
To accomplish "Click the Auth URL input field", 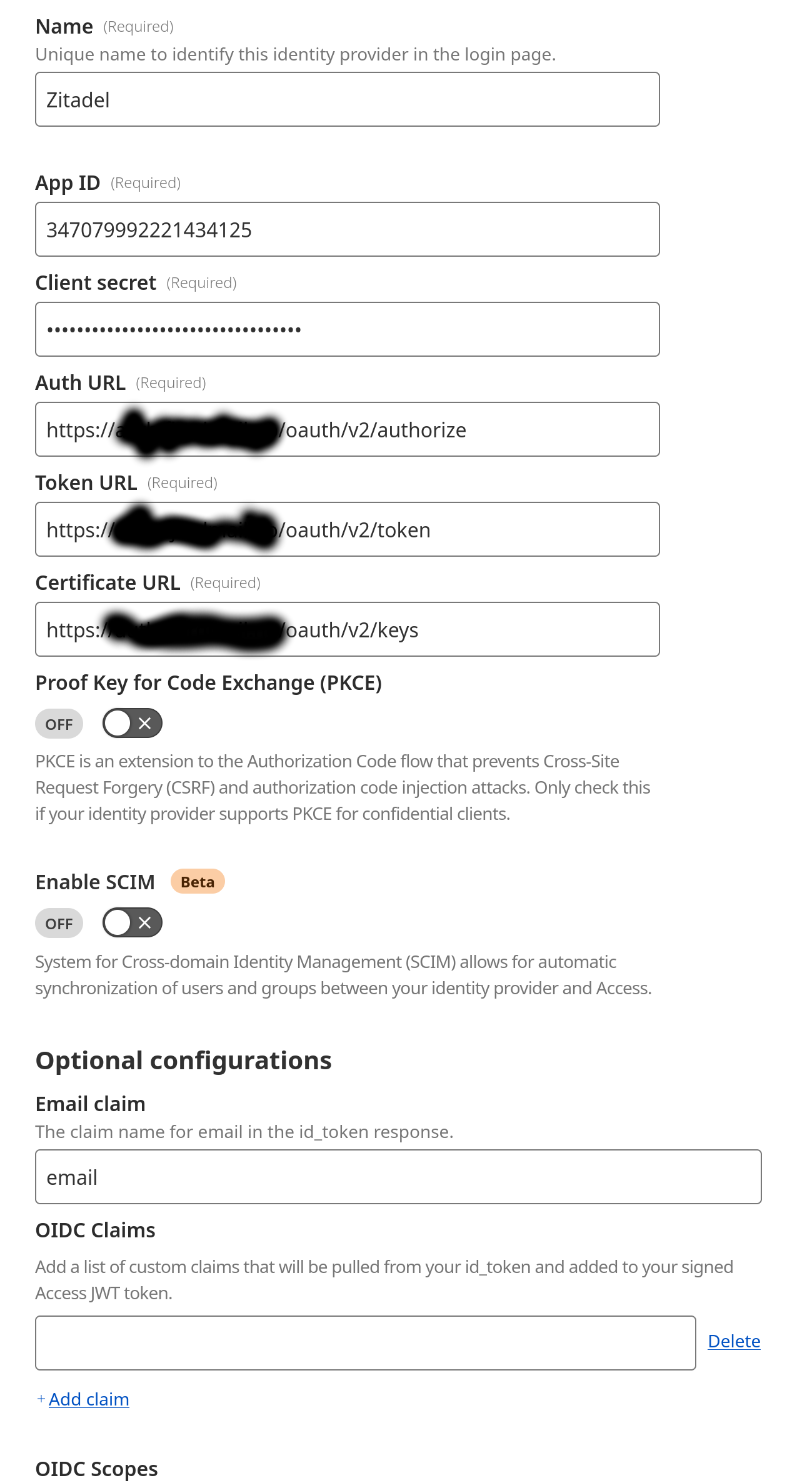I will [x=347, y=429].
